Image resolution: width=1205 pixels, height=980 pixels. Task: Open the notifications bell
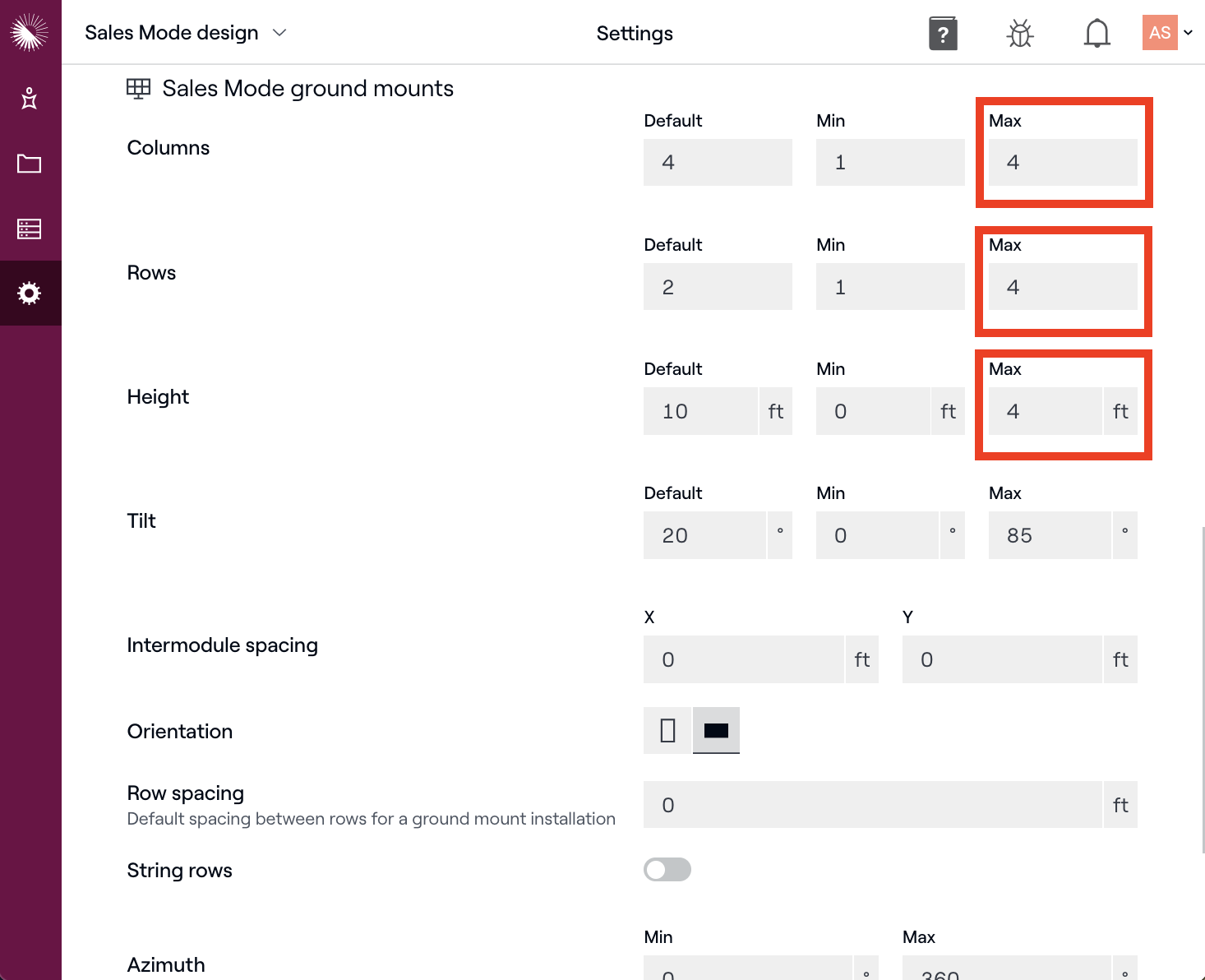point(1097,34)
